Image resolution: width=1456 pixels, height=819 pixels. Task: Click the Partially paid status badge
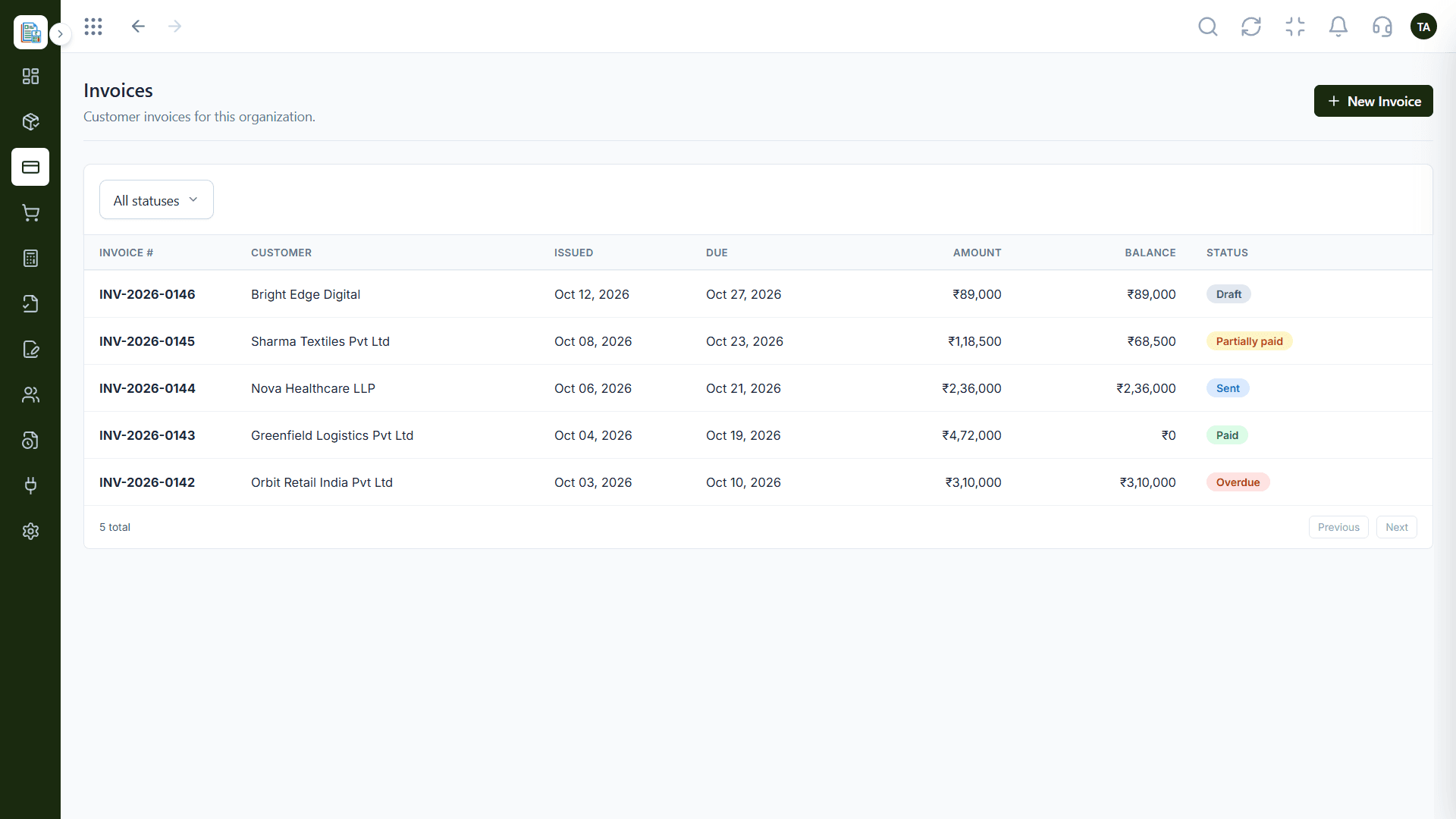coord(1249,341)
